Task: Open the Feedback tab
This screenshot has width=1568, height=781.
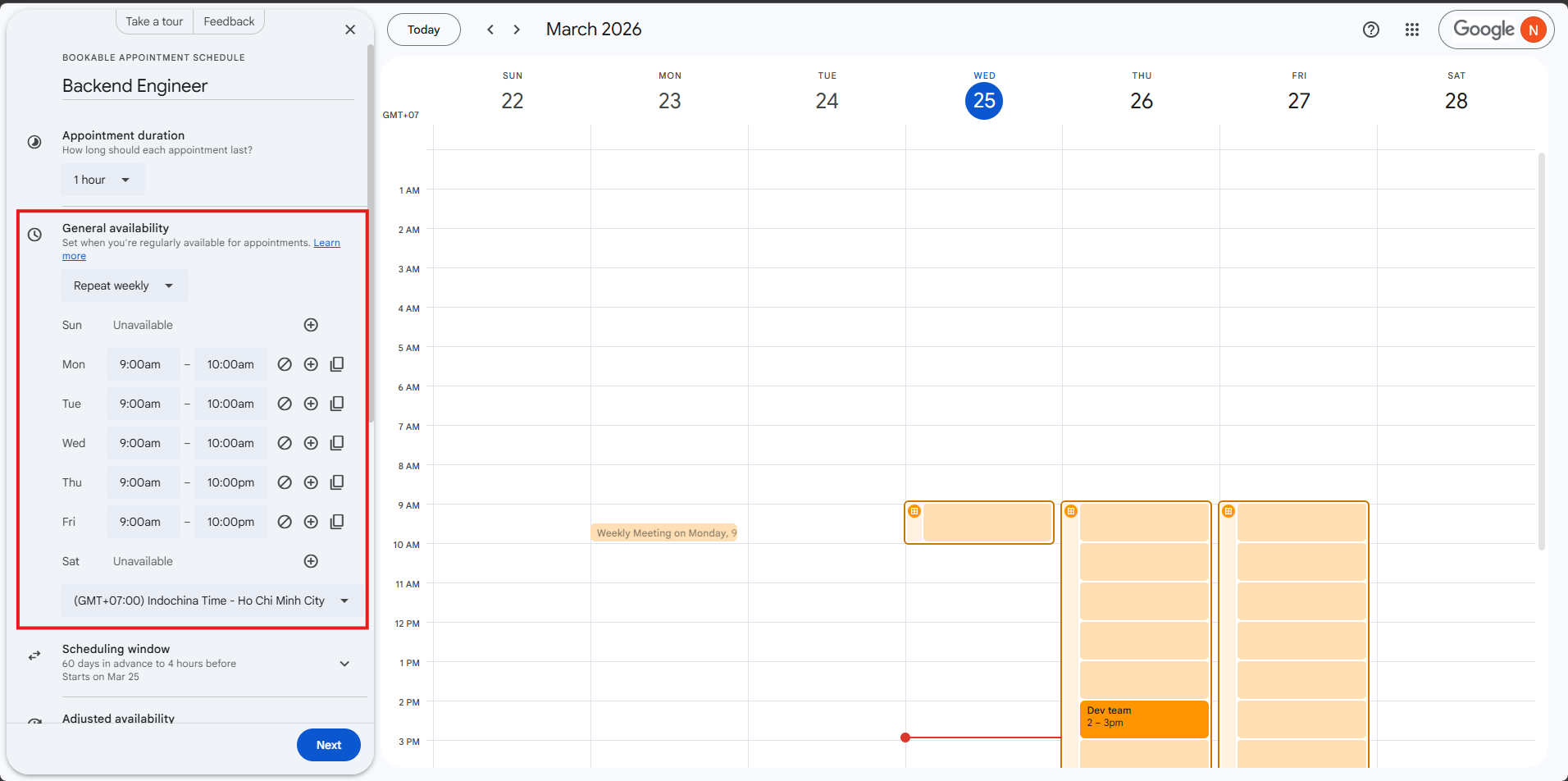Action: click(x=229, y=21)
